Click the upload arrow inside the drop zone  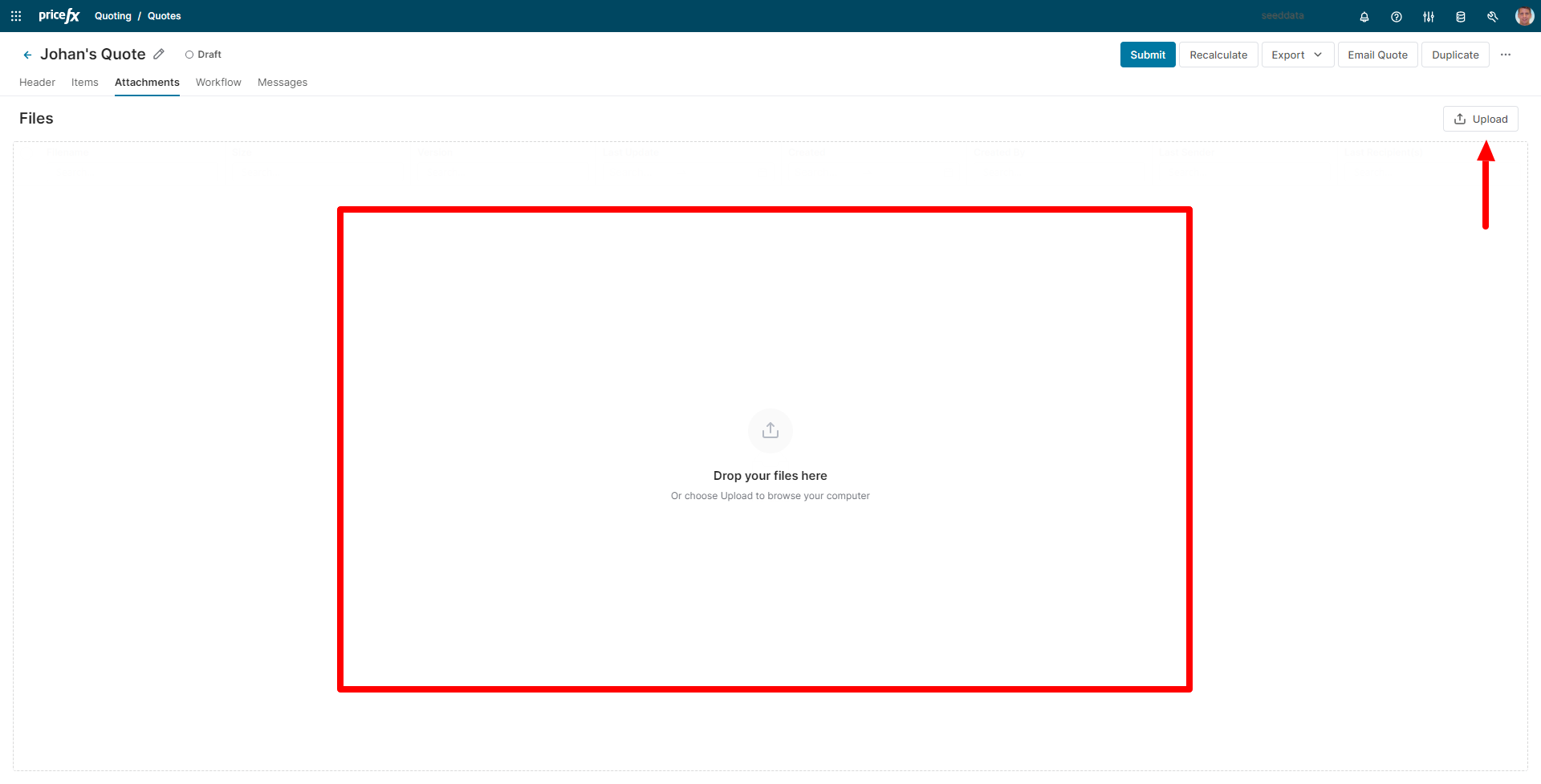770,430
